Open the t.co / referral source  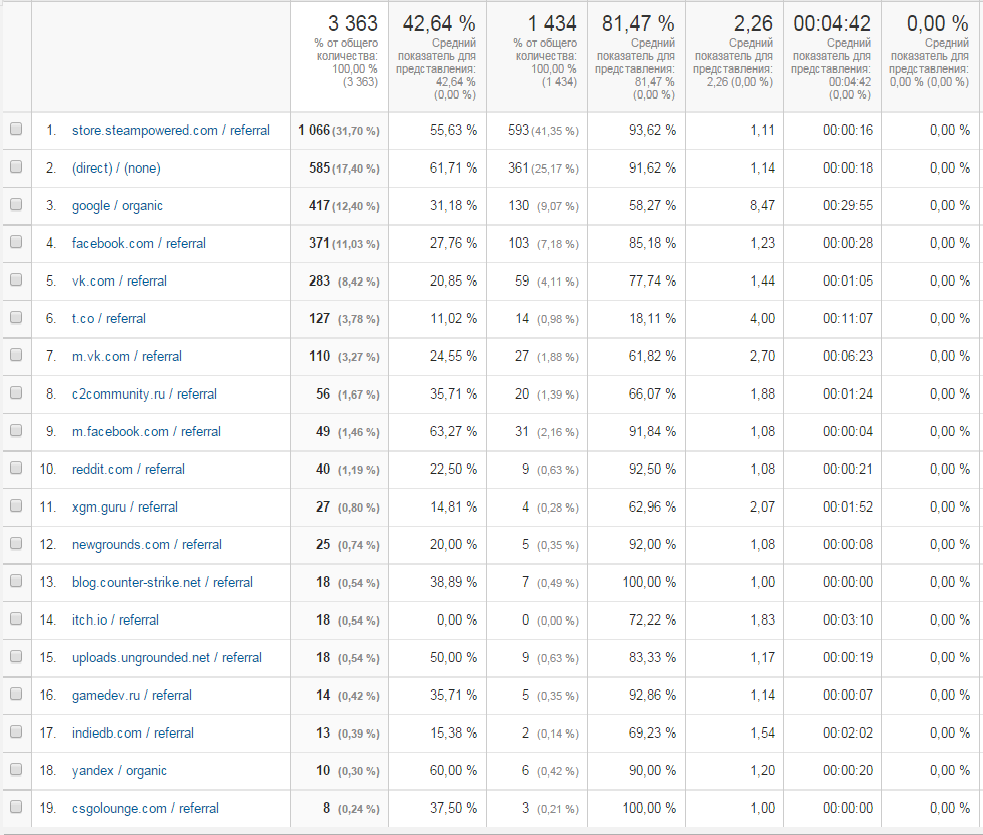click(108, 319)
